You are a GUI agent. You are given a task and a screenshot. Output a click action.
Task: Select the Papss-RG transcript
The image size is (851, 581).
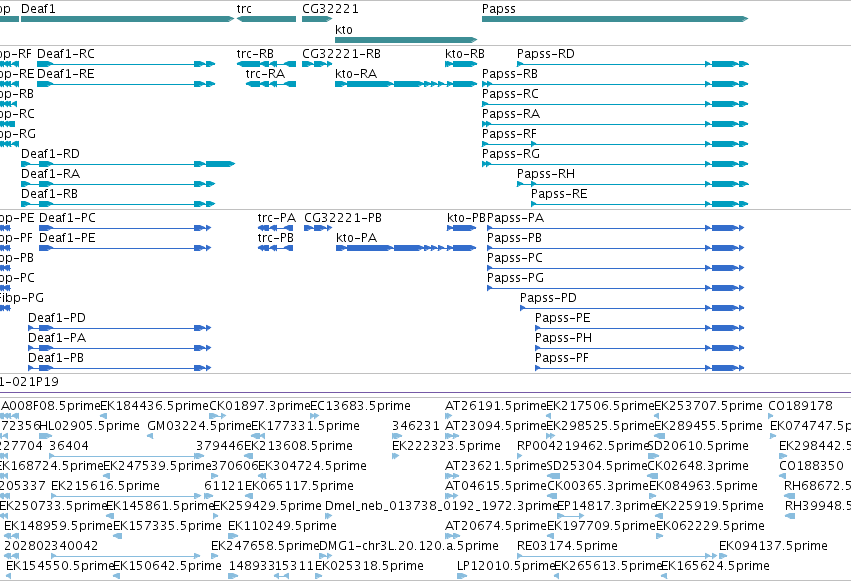click(615, 164)
